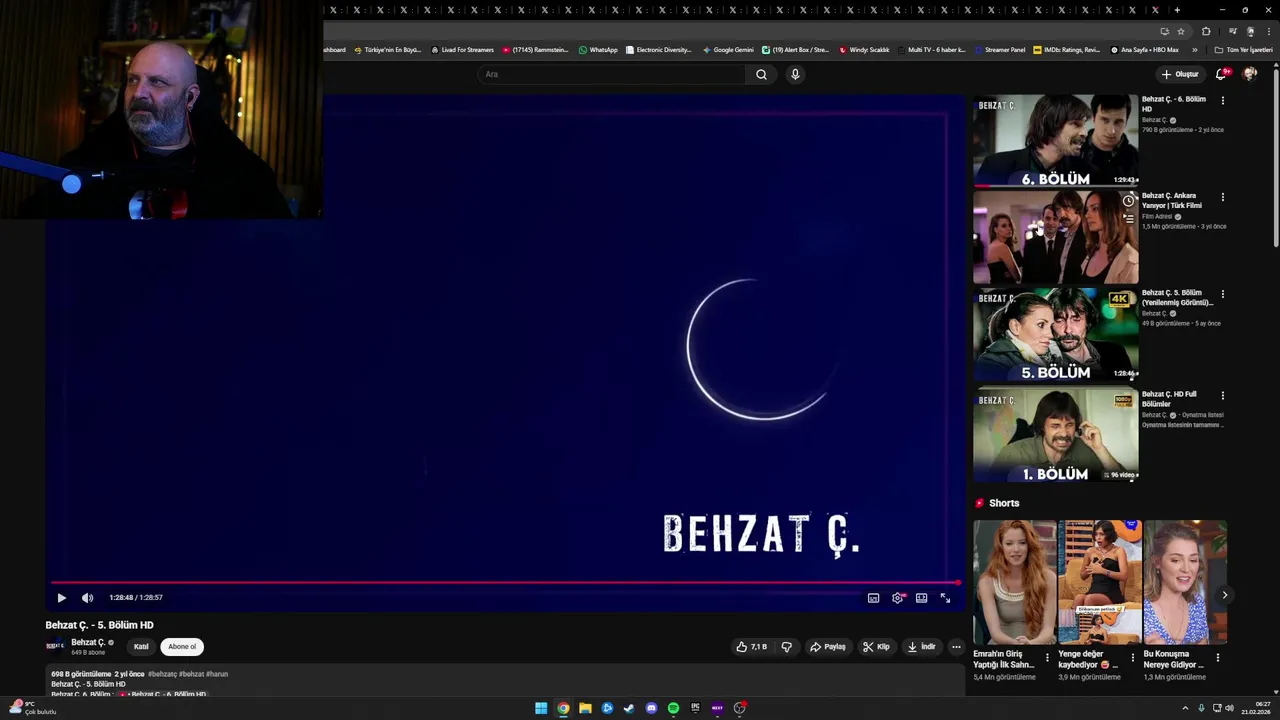Open Spotify from the taskbar

coord(673,708)
